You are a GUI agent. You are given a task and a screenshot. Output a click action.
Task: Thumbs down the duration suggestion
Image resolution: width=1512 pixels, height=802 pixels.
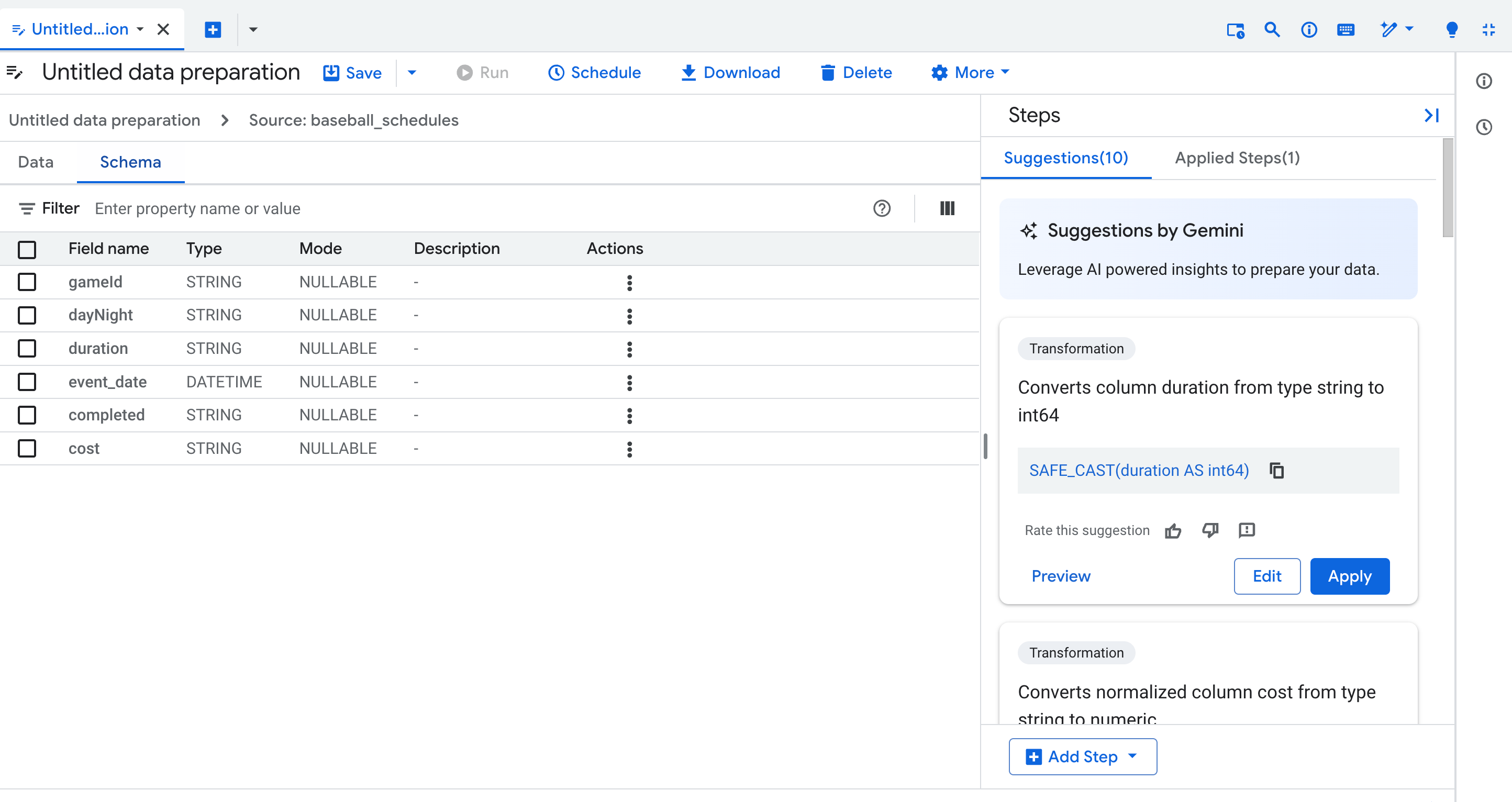coord(1210,531)
